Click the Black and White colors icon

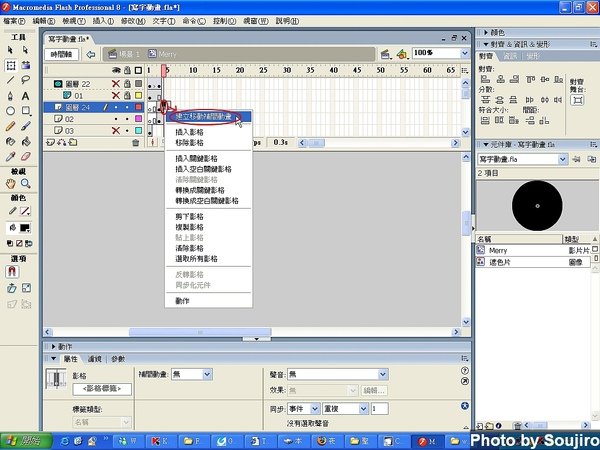coord(10,243)
